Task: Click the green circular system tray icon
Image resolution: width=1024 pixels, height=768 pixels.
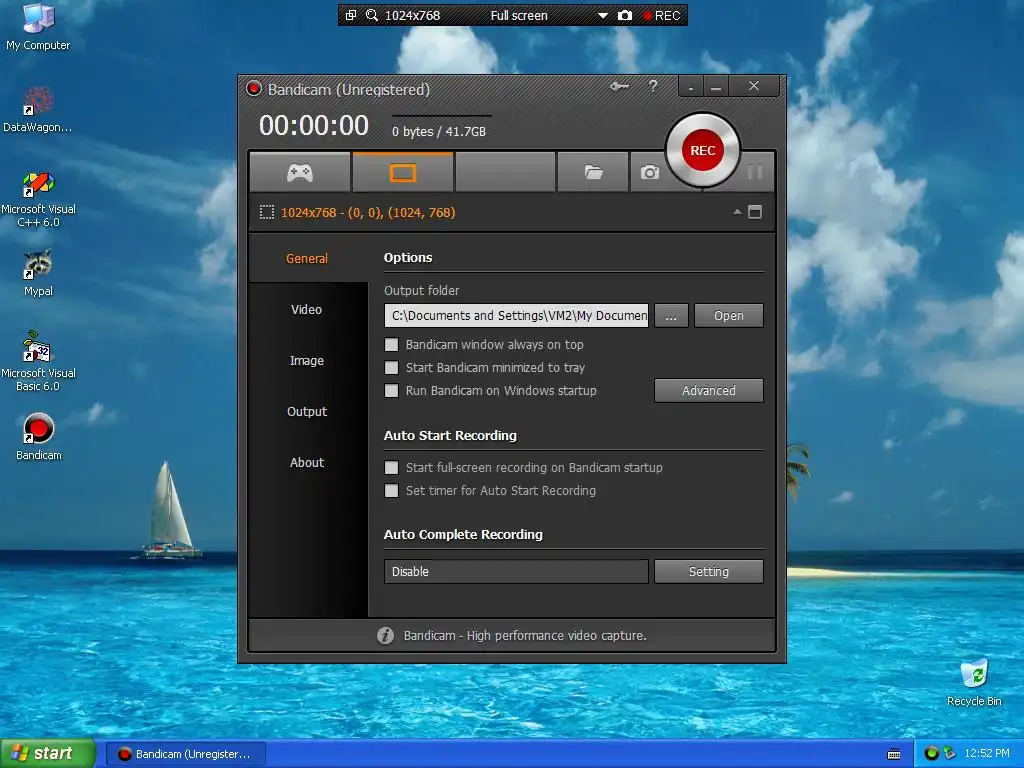Action: pyautogui.click(x=931, y=754)
